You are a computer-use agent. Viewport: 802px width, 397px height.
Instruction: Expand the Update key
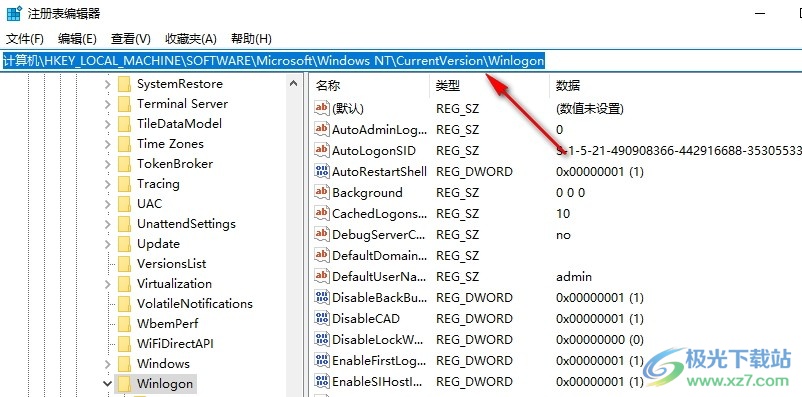(x=107, y=244)
